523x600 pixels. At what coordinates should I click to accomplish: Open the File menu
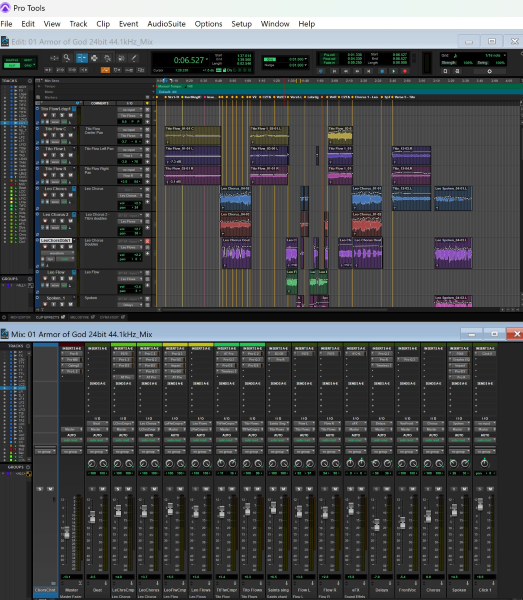pos(6,24)
